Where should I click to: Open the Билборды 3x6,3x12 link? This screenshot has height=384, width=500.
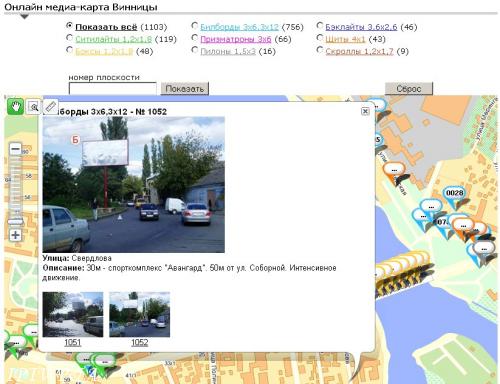[239, 27]
